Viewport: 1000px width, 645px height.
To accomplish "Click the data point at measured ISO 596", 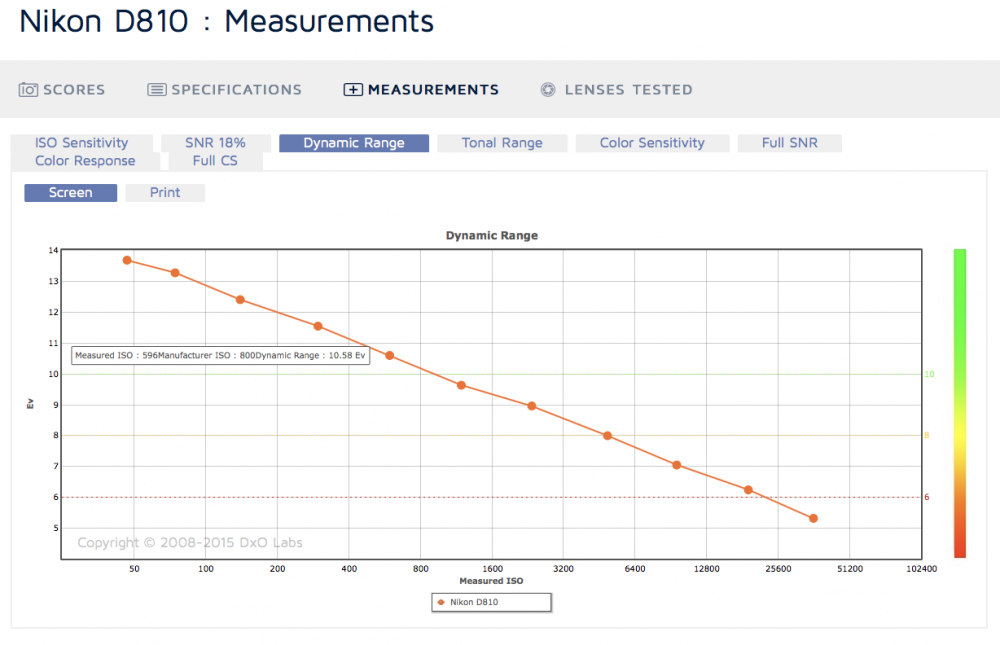I will pos(390,356).
